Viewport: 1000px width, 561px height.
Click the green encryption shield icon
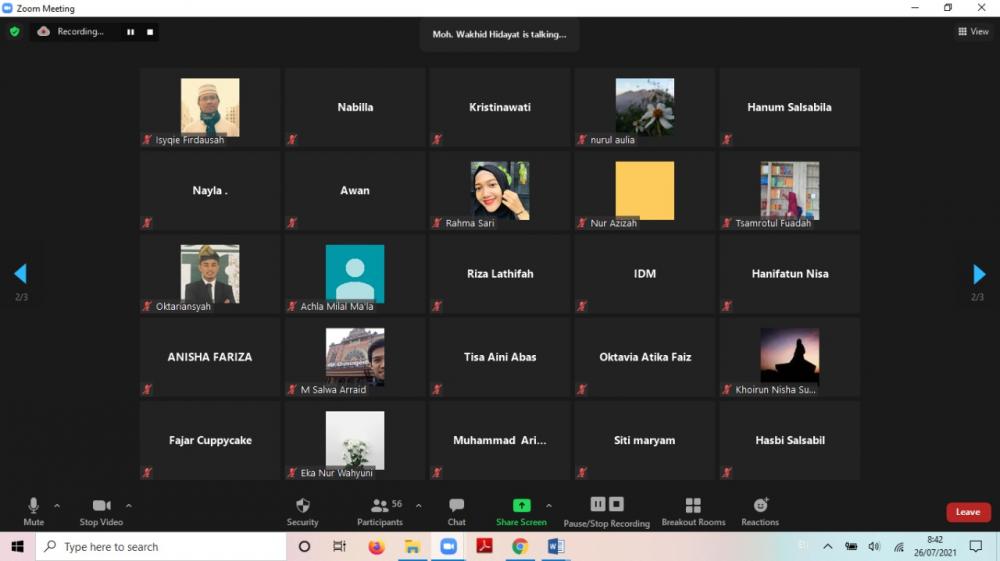pos(14,32)
